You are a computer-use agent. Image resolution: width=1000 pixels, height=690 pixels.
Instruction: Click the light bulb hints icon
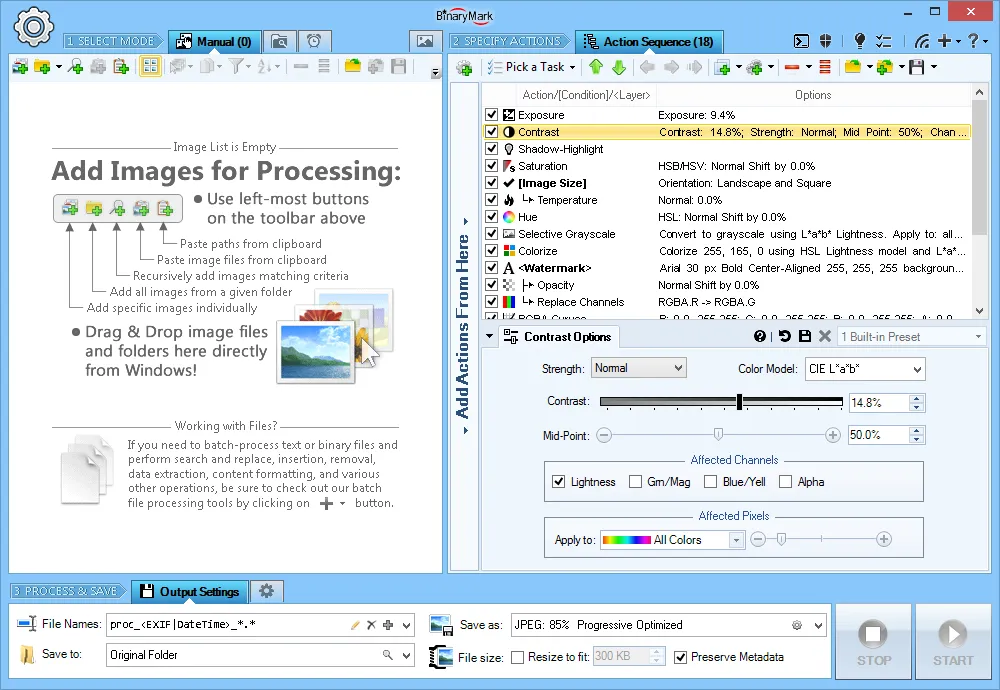click(860, 41)
